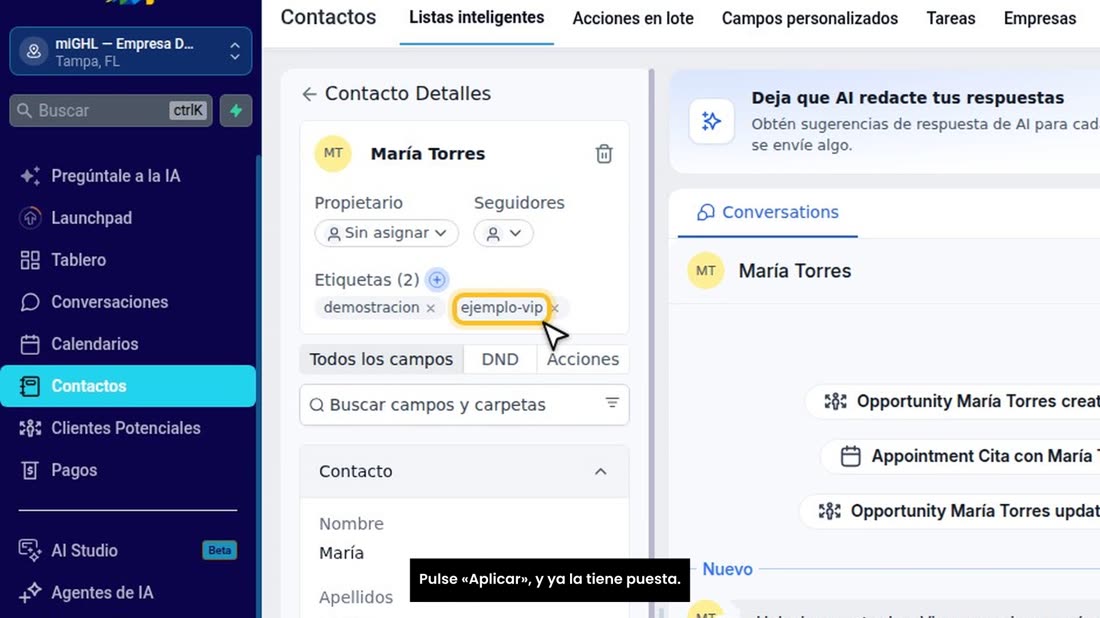This screenshot has width=1100, height=618.
Task: Click the Clientes Potenciales pipeline icon
Action: pos(29,428)
